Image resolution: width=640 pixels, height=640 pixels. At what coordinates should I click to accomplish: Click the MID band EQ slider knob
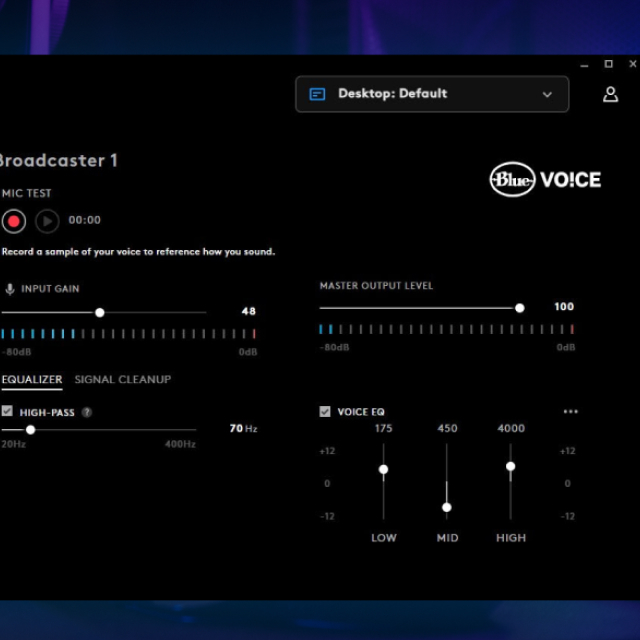(447, 507)
